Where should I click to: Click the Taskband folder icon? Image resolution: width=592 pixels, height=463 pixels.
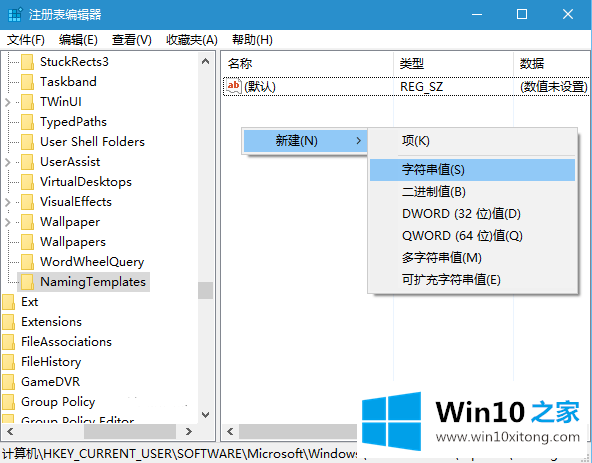27,82
